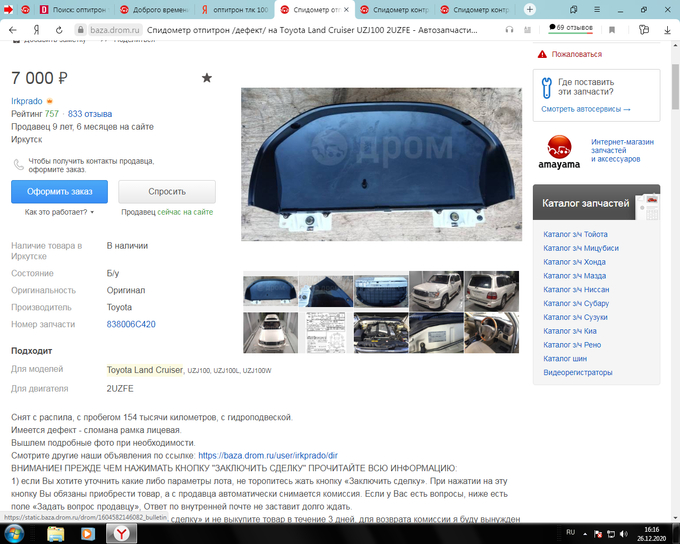
Task: Turn on page read-aloud headphones icon
Action: point(509,29)
